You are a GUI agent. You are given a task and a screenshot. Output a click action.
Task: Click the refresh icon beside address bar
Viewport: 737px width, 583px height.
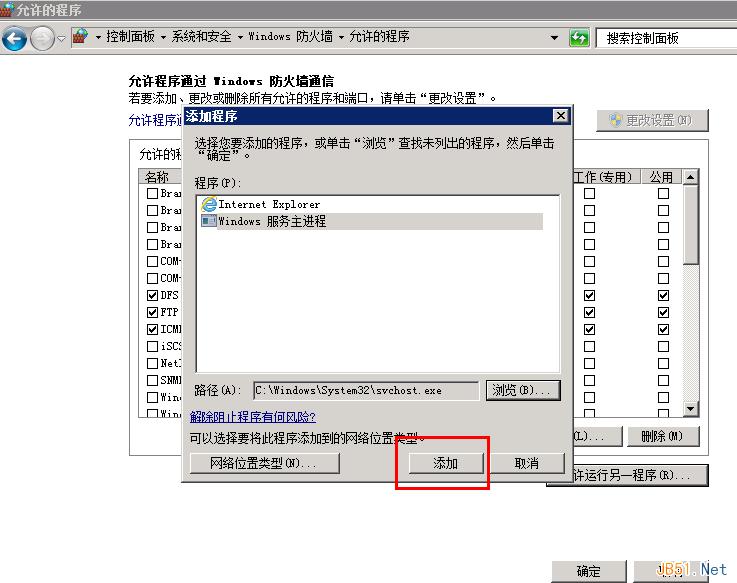(579, 38)
